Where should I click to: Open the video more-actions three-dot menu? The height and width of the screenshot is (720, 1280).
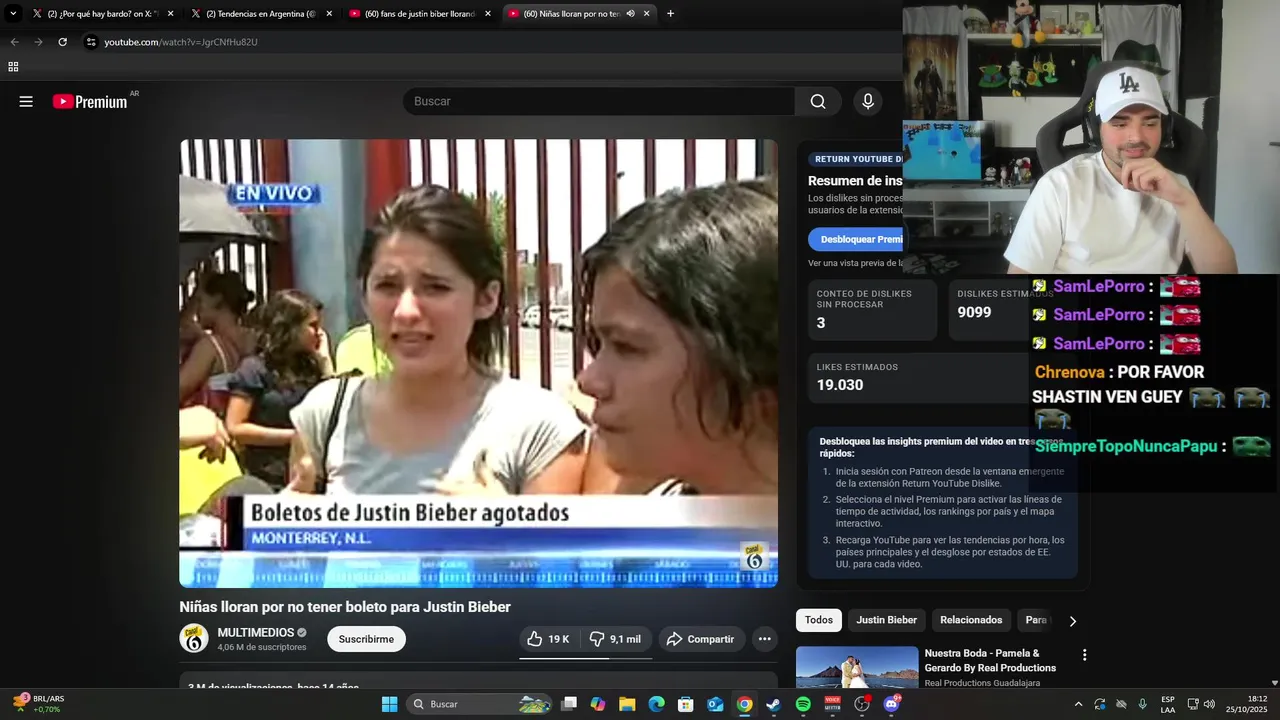[x=765, y=639]
